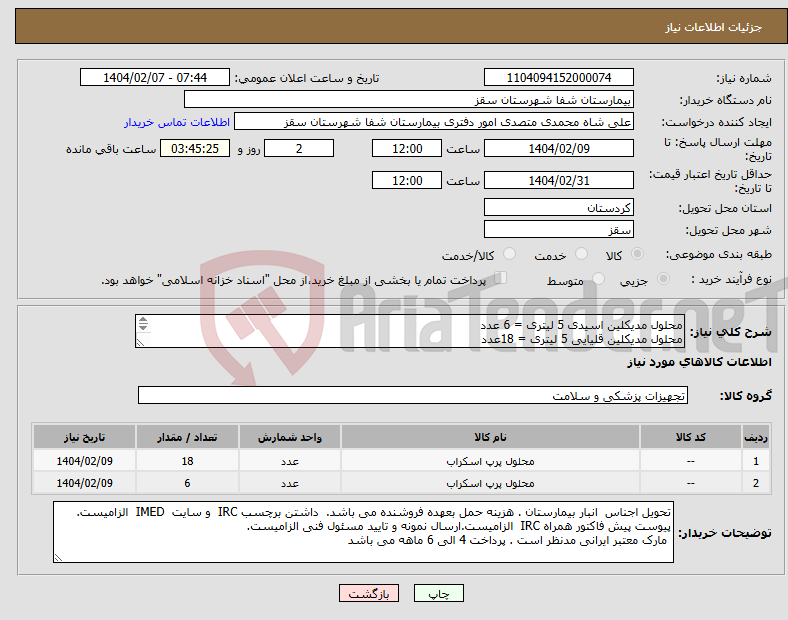Click the ردیف column header

[x=756, y=437]
